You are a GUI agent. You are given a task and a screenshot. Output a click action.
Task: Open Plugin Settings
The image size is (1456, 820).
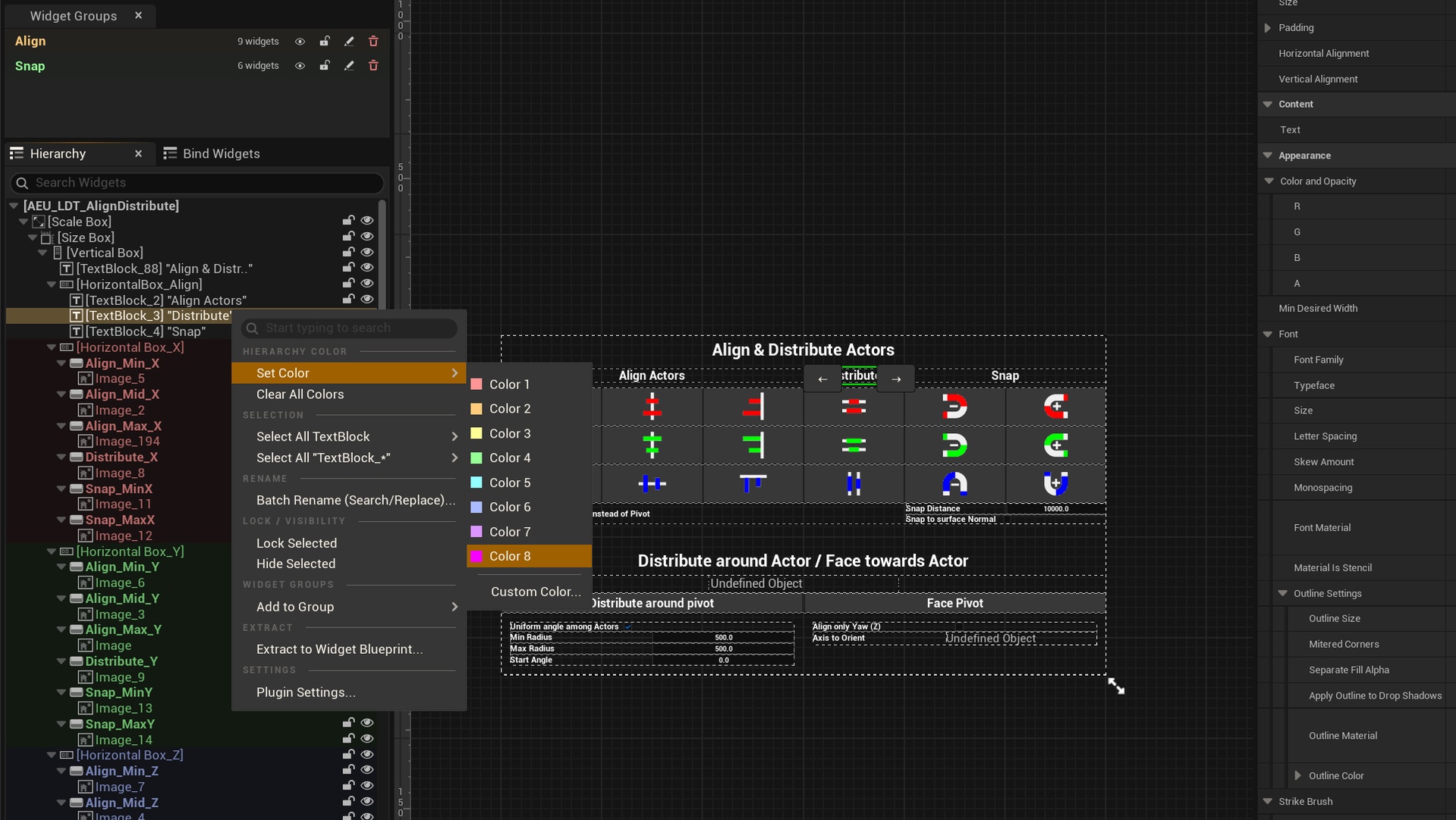[349, 692]
